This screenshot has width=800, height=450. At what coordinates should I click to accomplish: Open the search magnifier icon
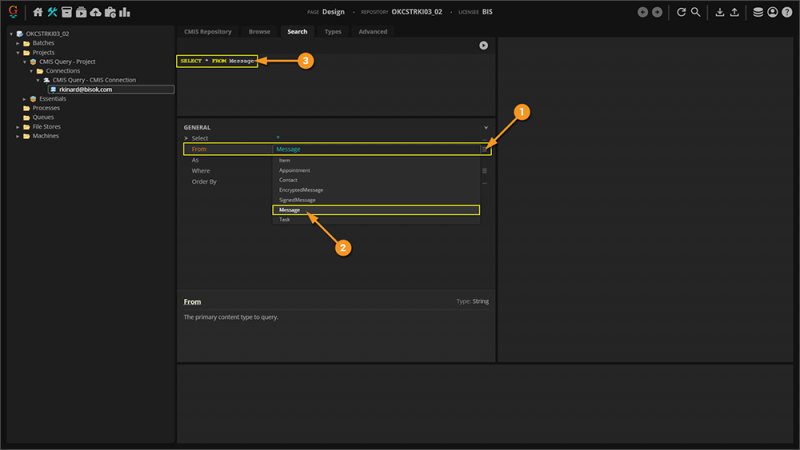coord(696,13)
